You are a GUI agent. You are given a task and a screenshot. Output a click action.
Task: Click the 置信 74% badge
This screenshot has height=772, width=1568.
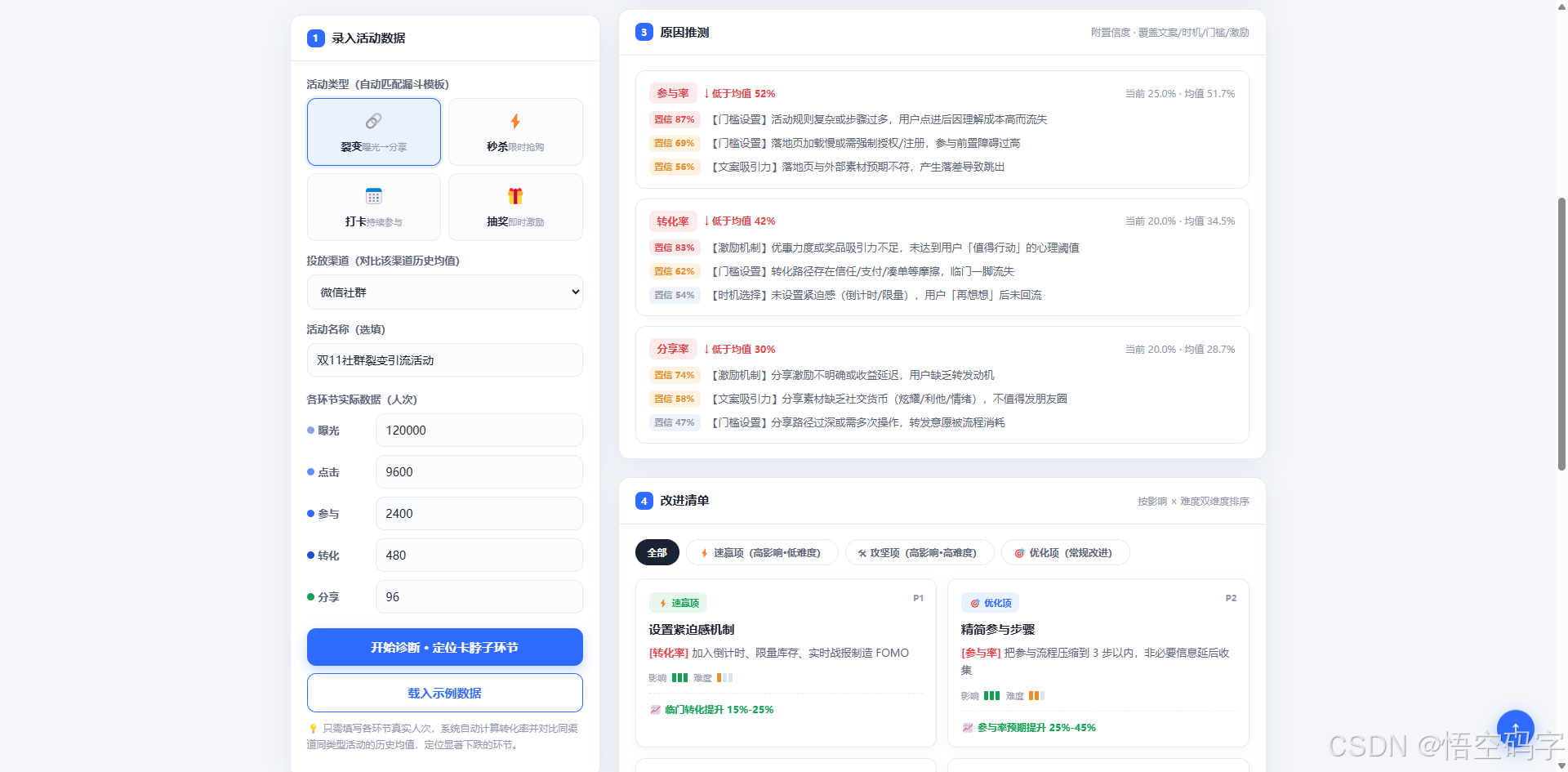675,375
